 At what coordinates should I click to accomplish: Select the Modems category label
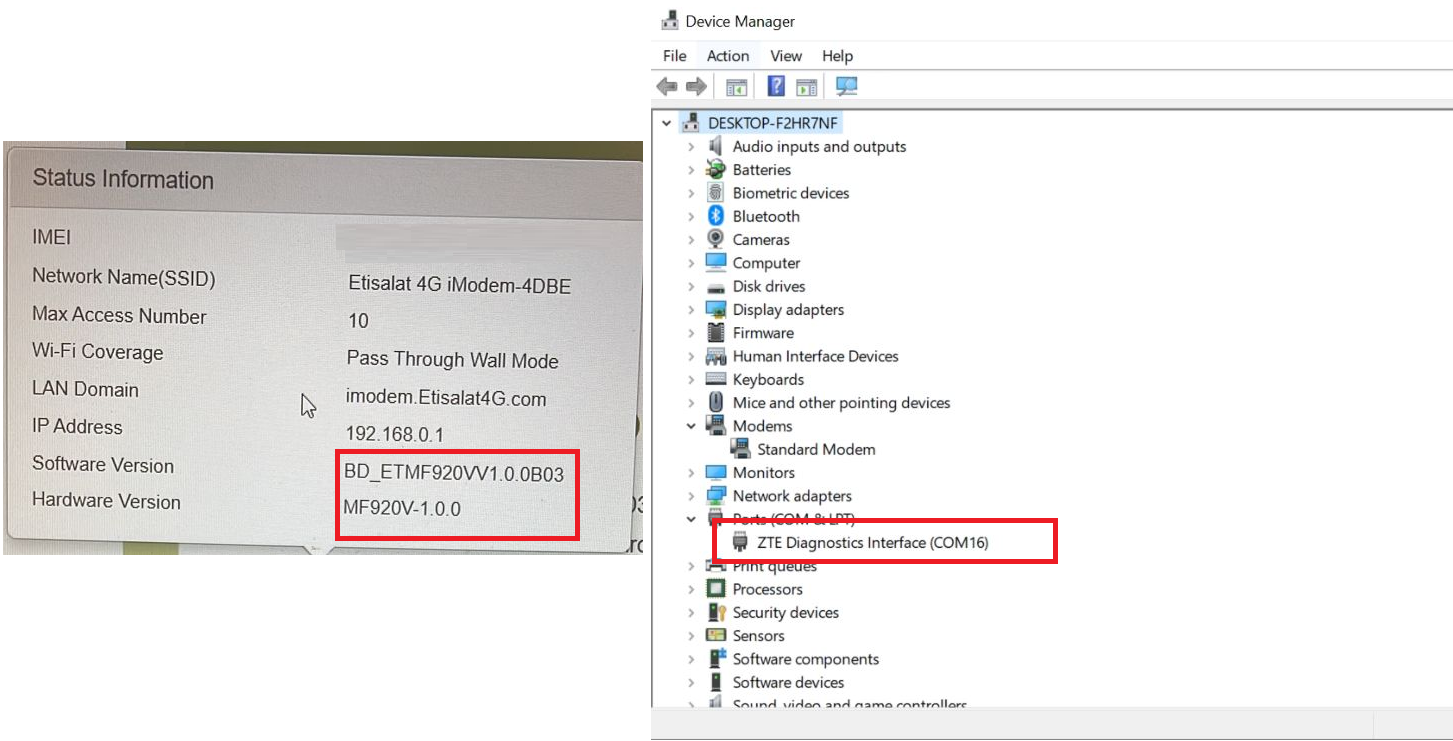click(x=762, y=426)
